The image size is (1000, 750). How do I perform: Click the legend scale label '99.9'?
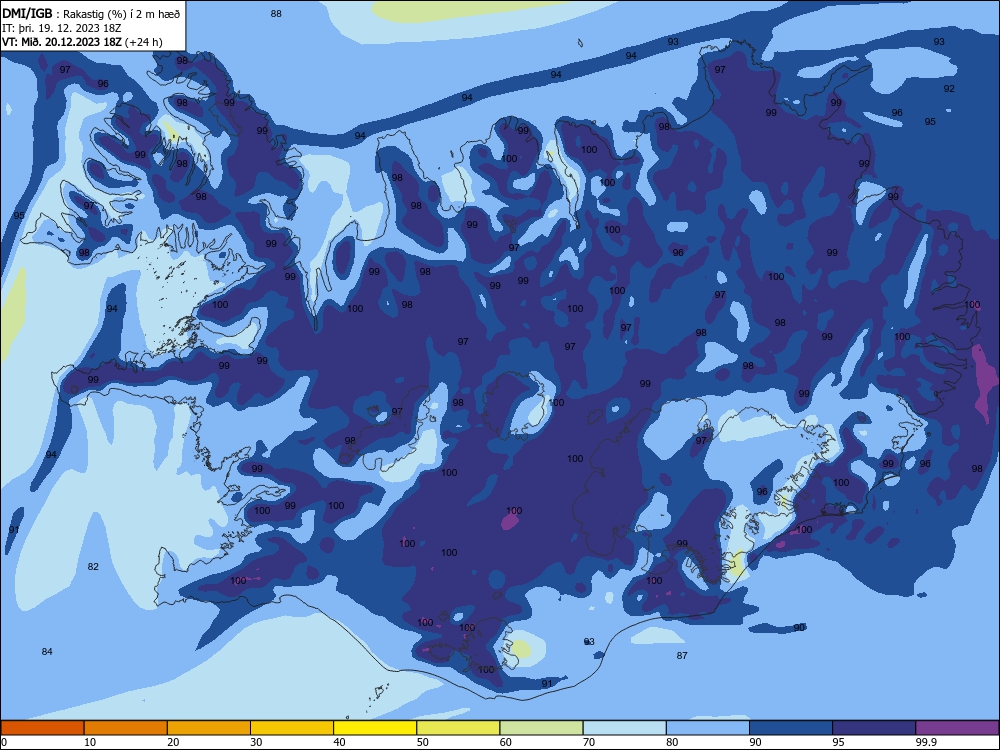pos(927,742)
